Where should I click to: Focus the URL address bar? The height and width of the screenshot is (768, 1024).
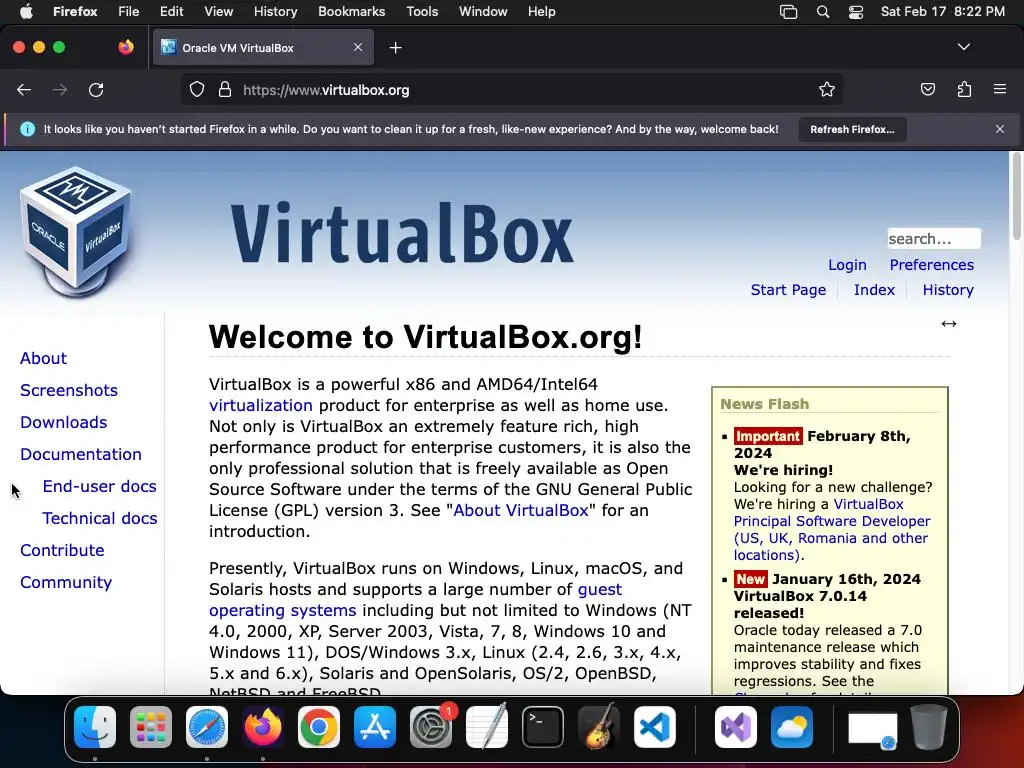511,90
